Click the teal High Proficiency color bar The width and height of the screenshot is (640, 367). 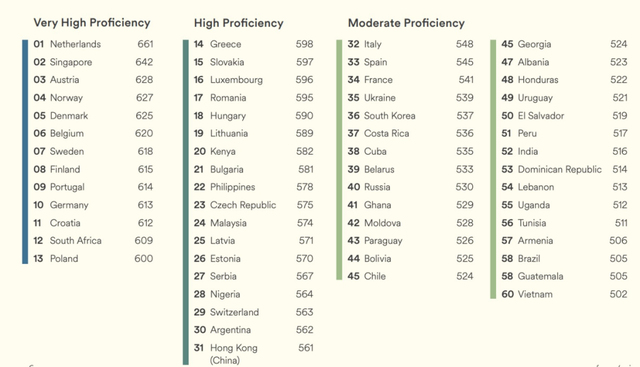point(186,202)
